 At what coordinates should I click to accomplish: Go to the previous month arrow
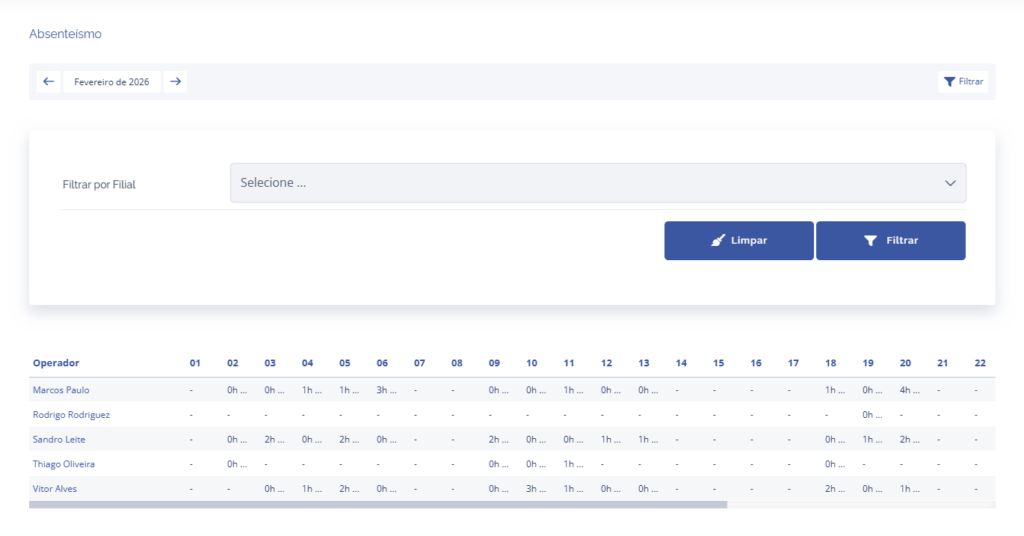[48, 82]
